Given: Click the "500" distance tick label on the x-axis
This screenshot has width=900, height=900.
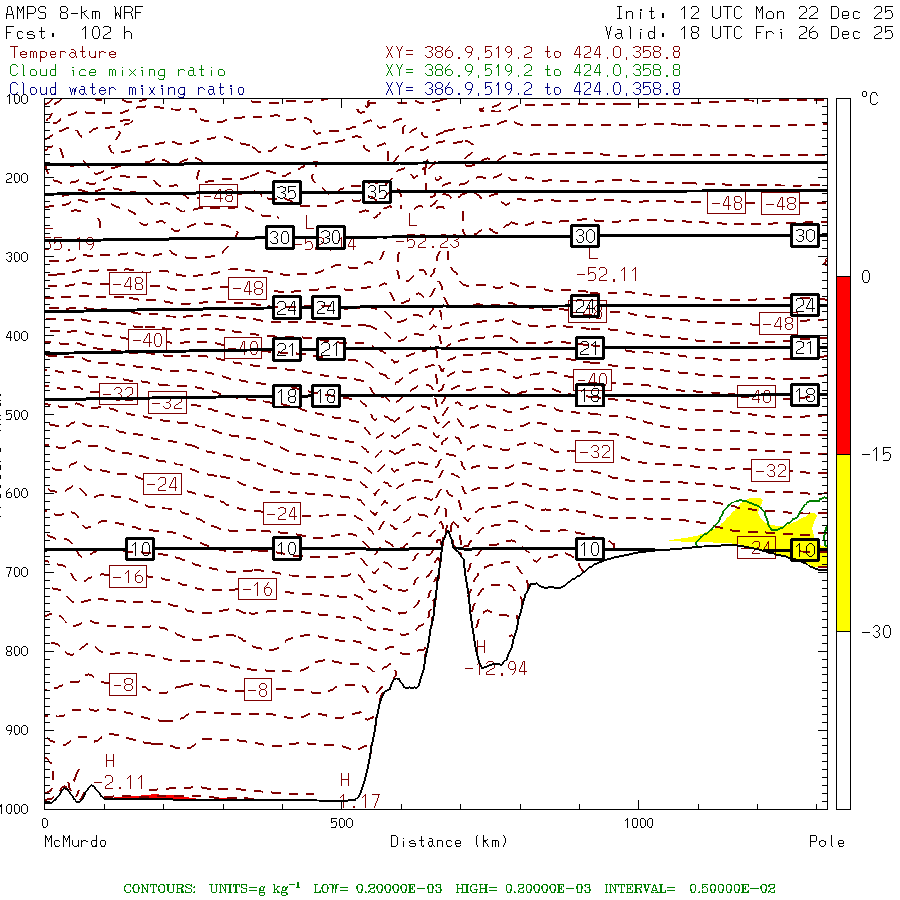Looking at the screenshot, I should [342, 823].
